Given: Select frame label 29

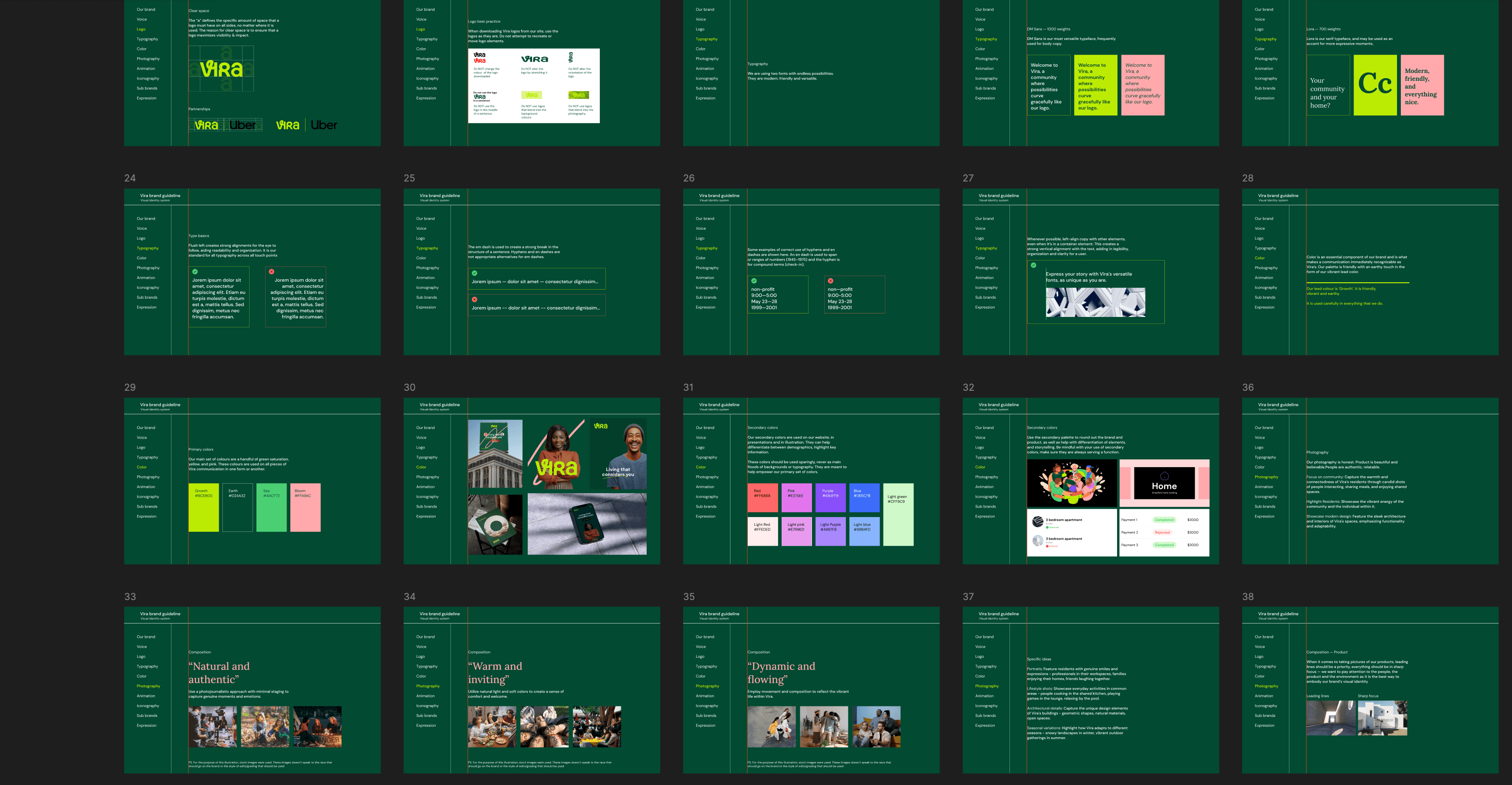Looking at the screenshot, I should point(130,388).
